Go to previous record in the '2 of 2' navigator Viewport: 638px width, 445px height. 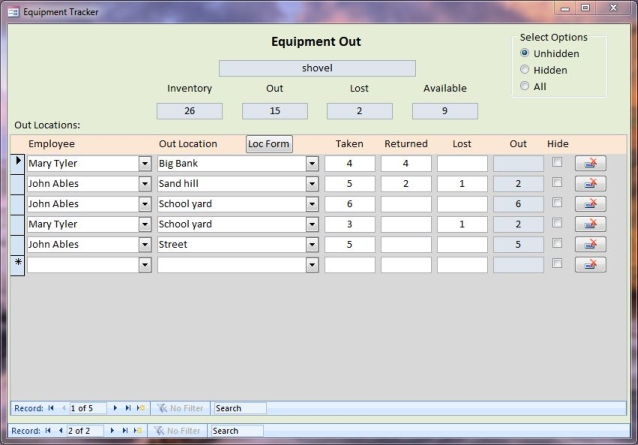(60, 430)
